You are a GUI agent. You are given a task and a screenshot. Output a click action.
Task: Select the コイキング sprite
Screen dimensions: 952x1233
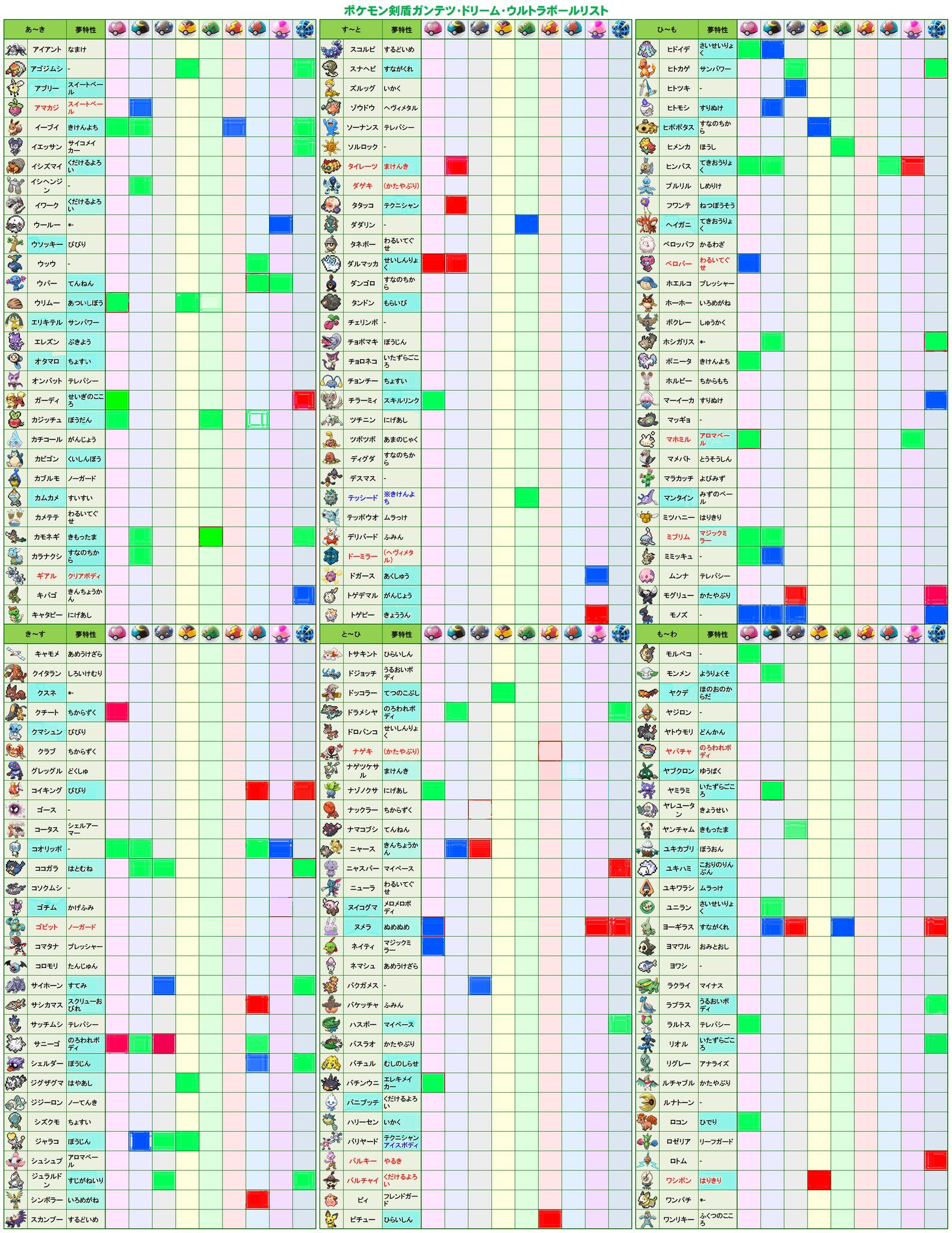tap(16, 790)
